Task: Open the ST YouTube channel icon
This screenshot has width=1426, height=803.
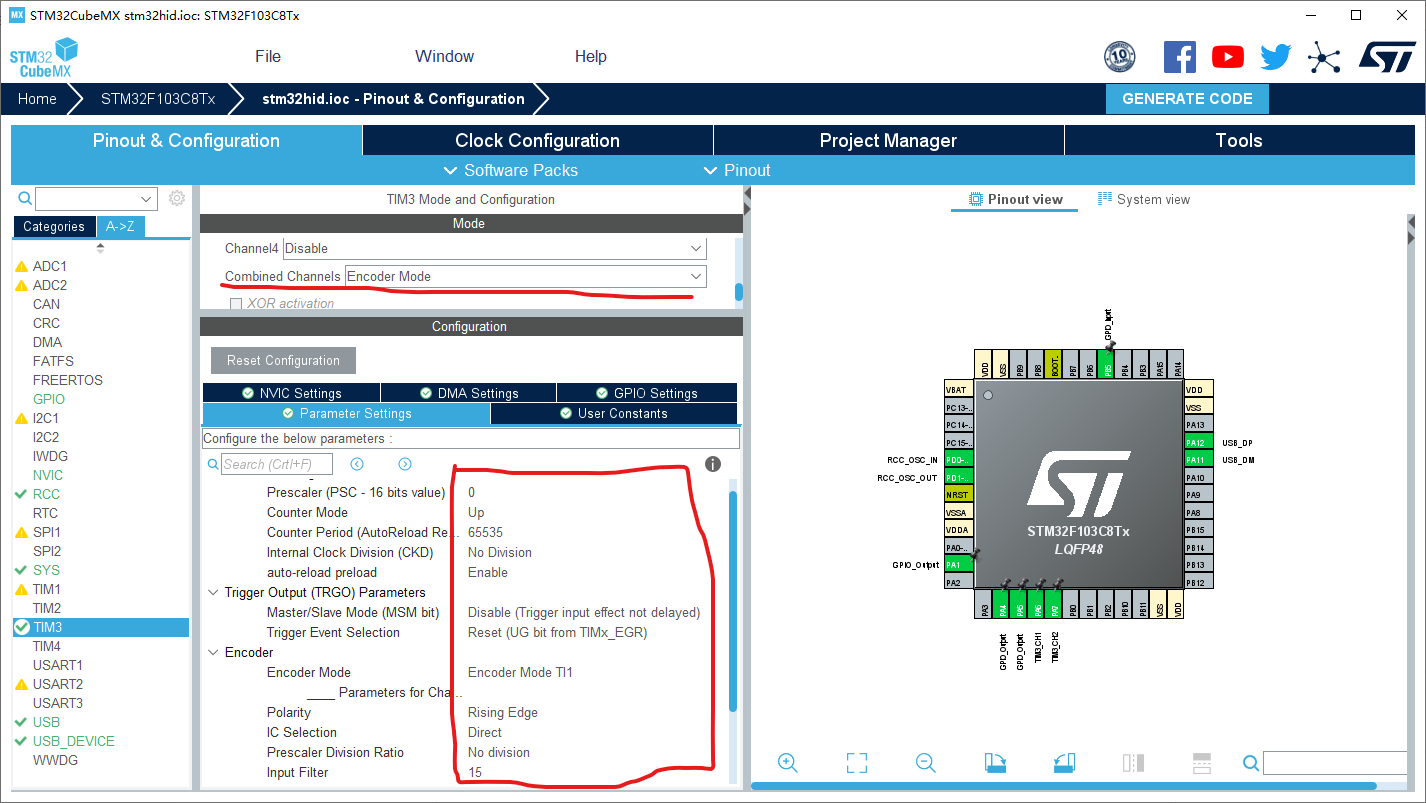Action: [x=1228, y=57]
